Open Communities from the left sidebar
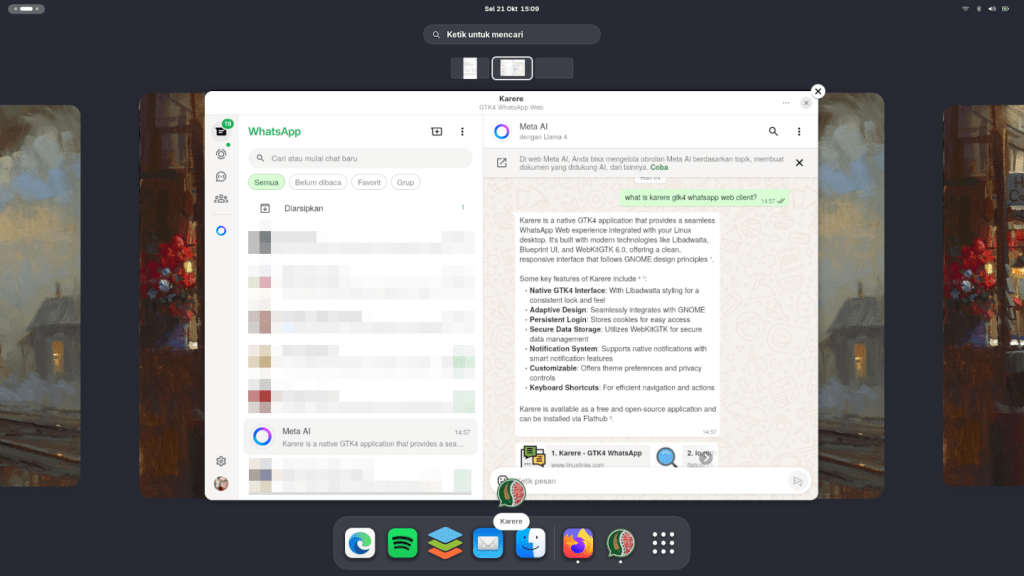The image size is (1024, 576). point(219,196)
